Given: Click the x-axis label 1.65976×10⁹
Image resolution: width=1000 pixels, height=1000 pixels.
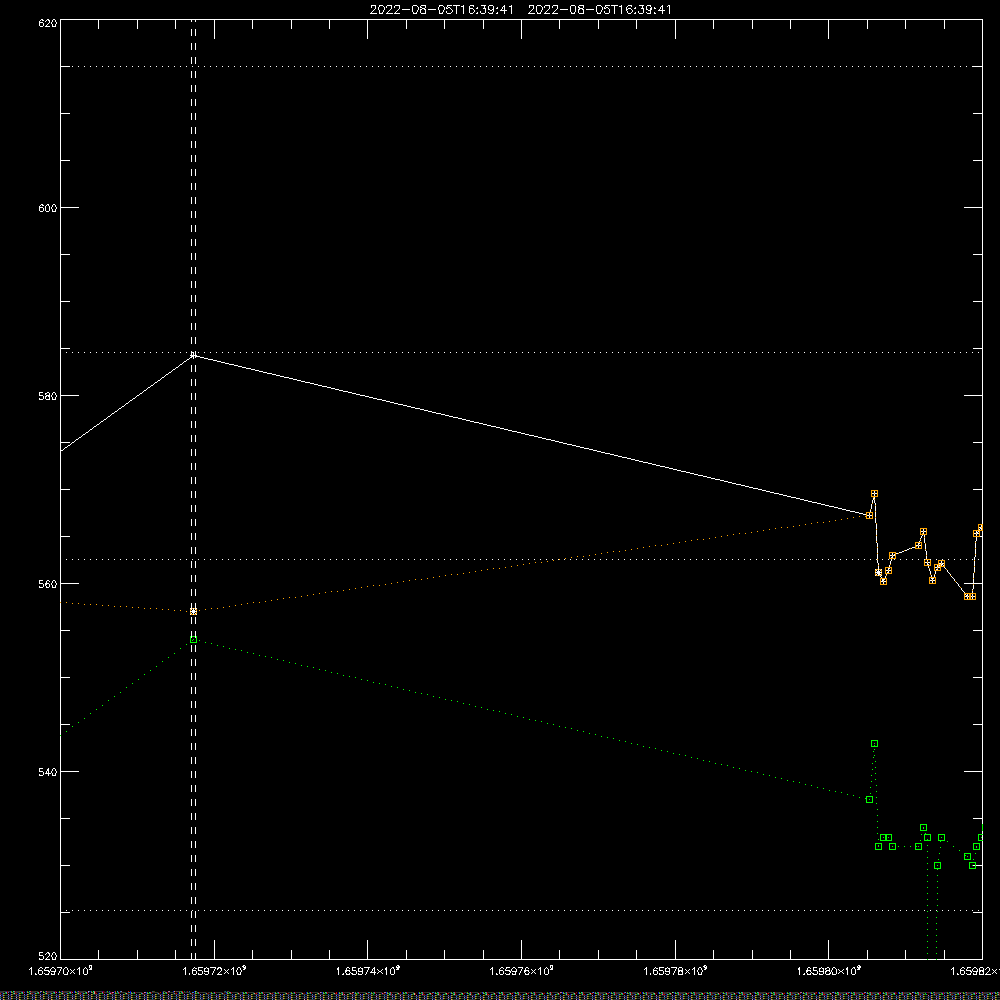Looking at the screenshot, I should coord(522,971).
